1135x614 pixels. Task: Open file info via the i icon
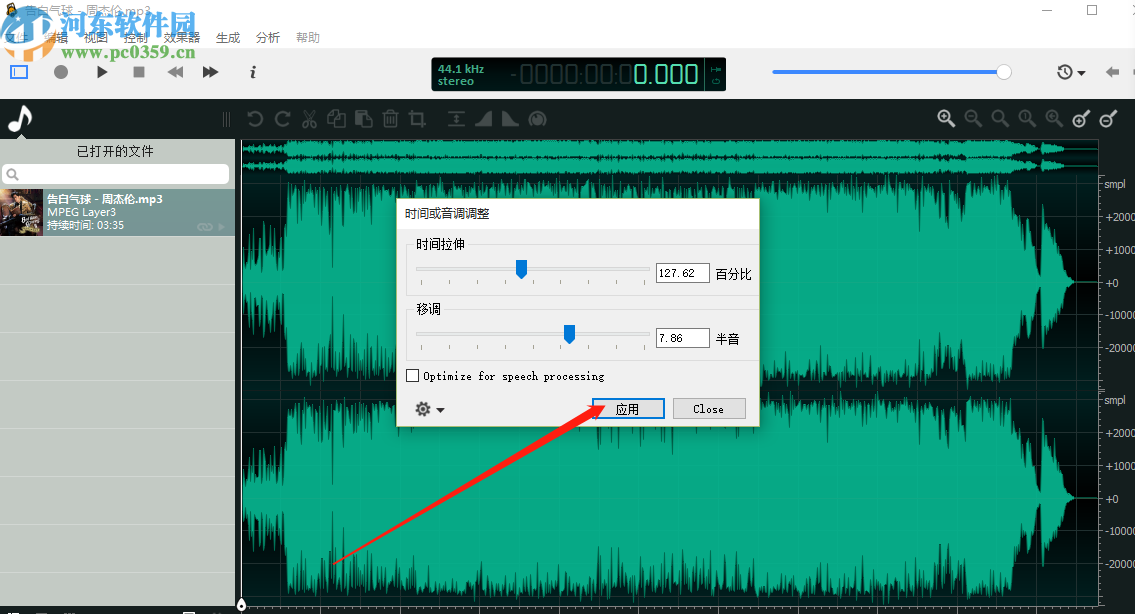[253, 72]
